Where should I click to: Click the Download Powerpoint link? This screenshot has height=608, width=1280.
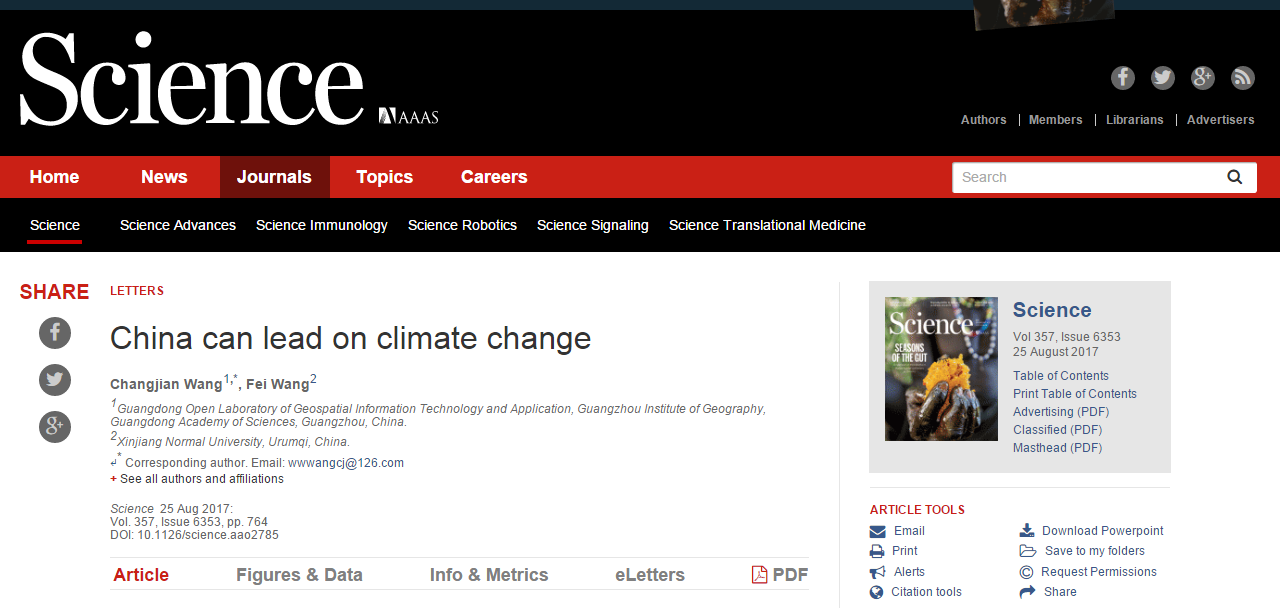click(1103, 531)
